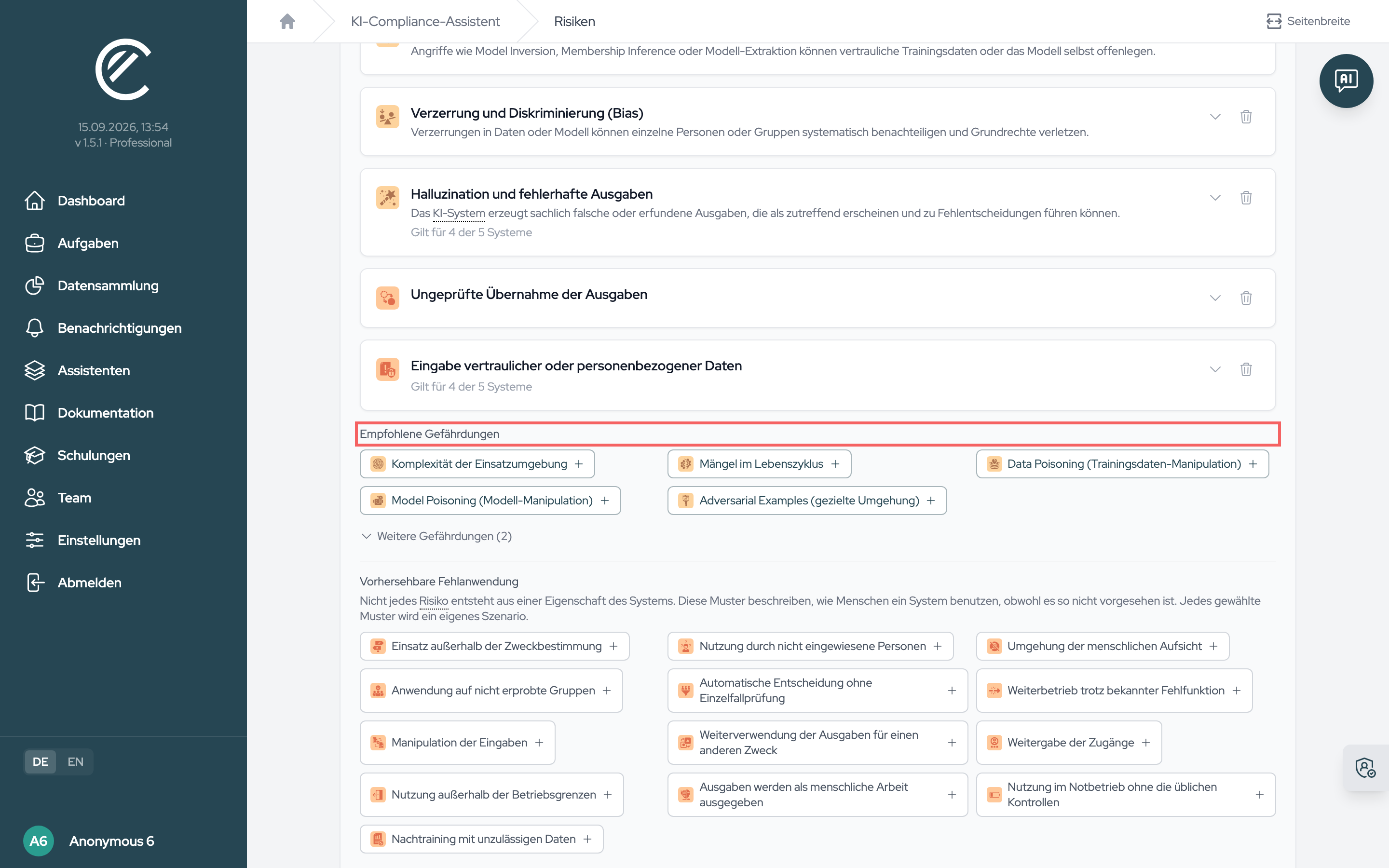This screenshot has height=868, width=1389.
Task: Open Aufgaben in the sidebar
Action: [72, 243]
